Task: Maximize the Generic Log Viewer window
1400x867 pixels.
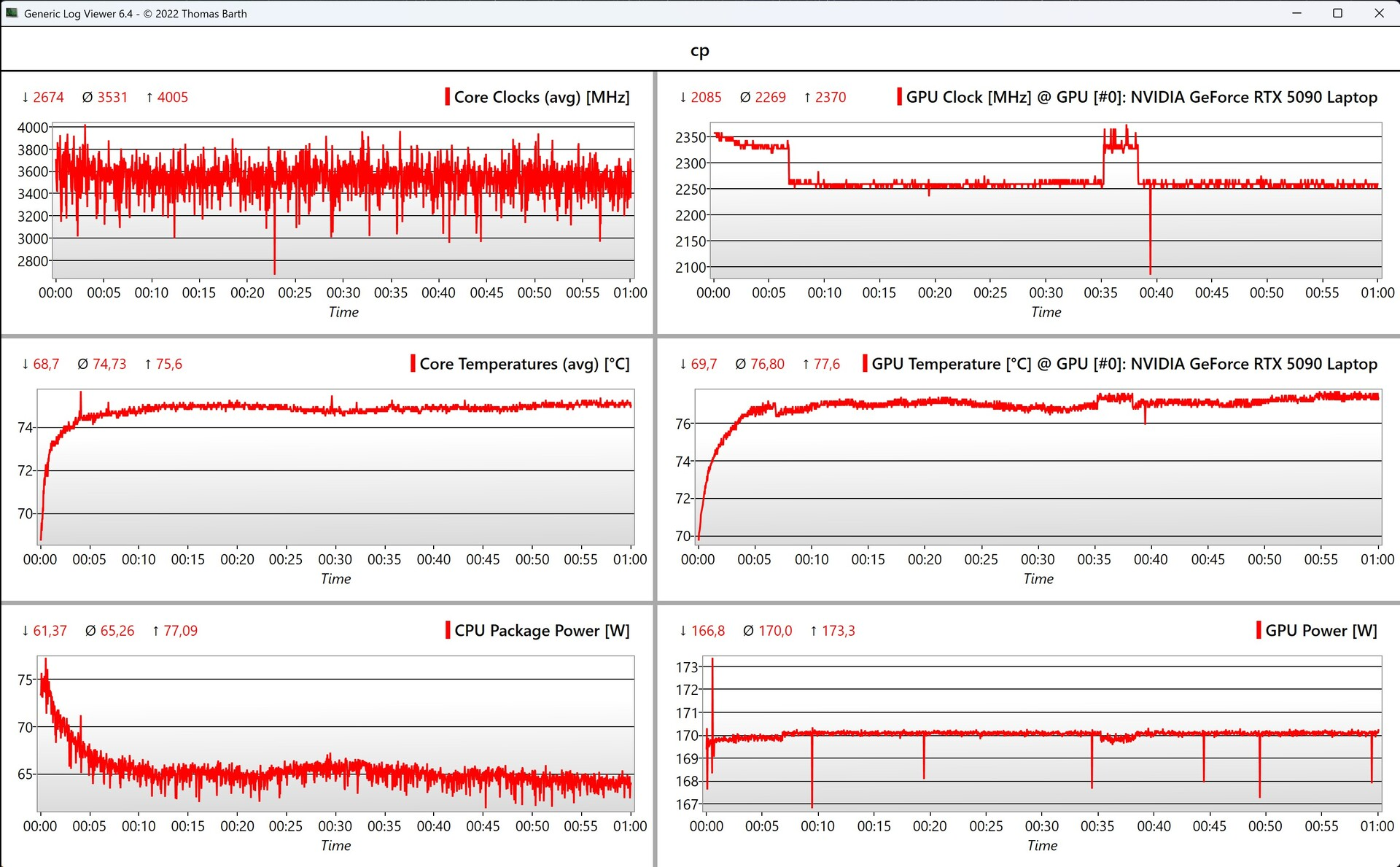Action: pos(1337,13)
